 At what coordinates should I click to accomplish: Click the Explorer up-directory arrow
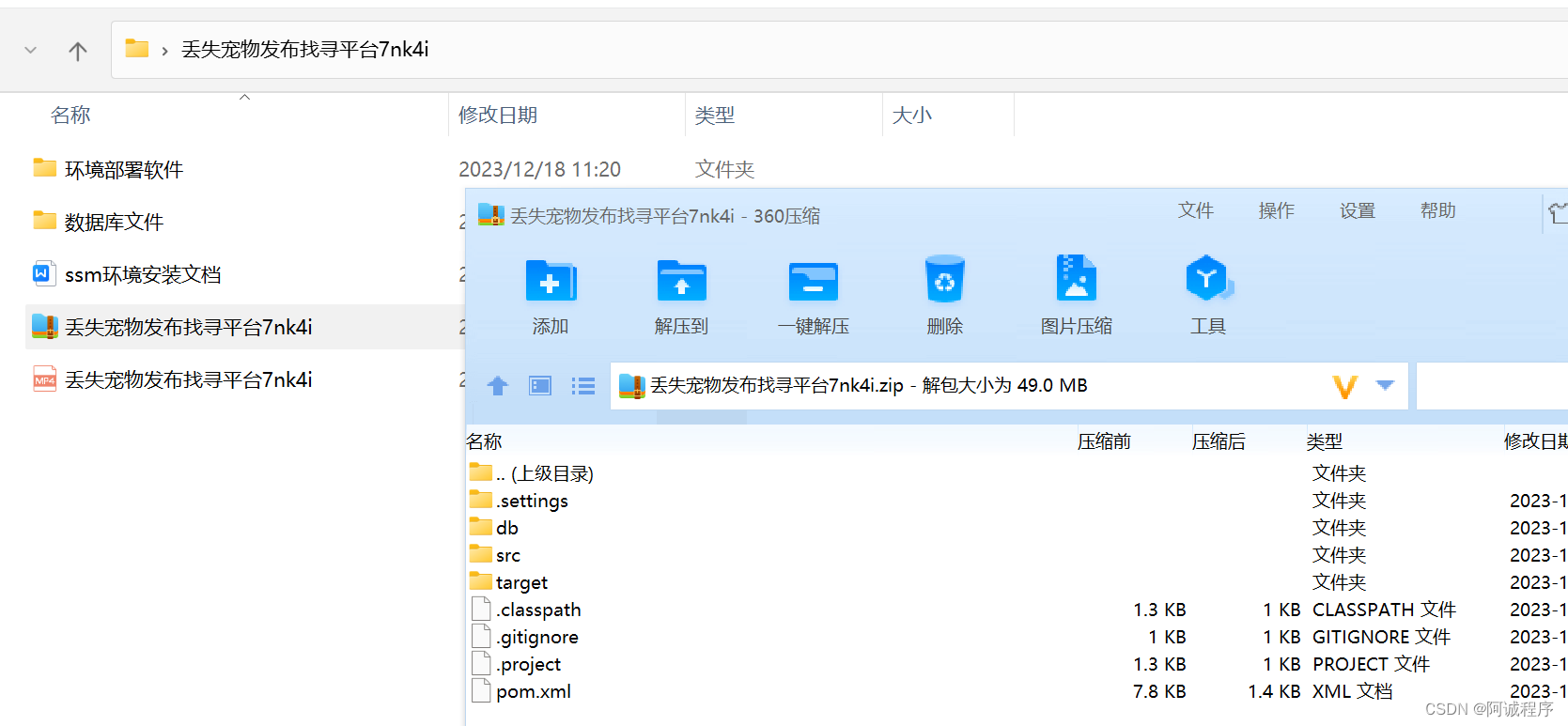pyautogui.click(x=78, y=51)
